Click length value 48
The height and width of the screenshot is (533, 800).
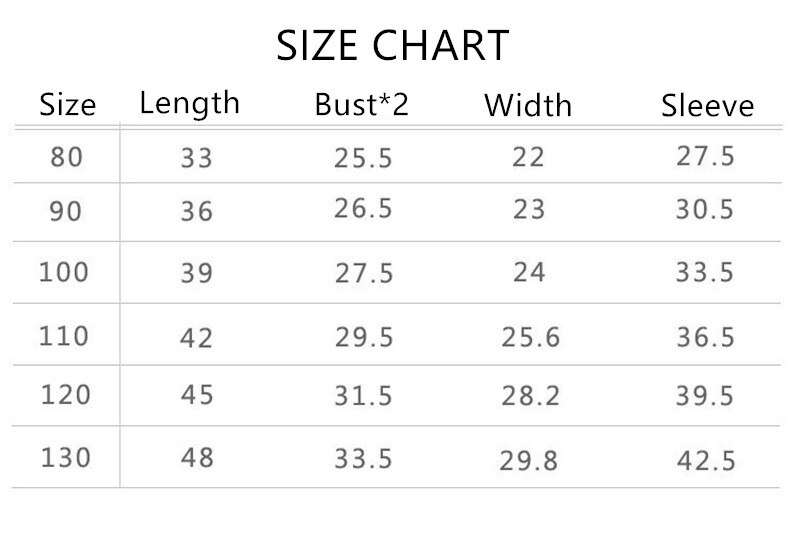197,458
